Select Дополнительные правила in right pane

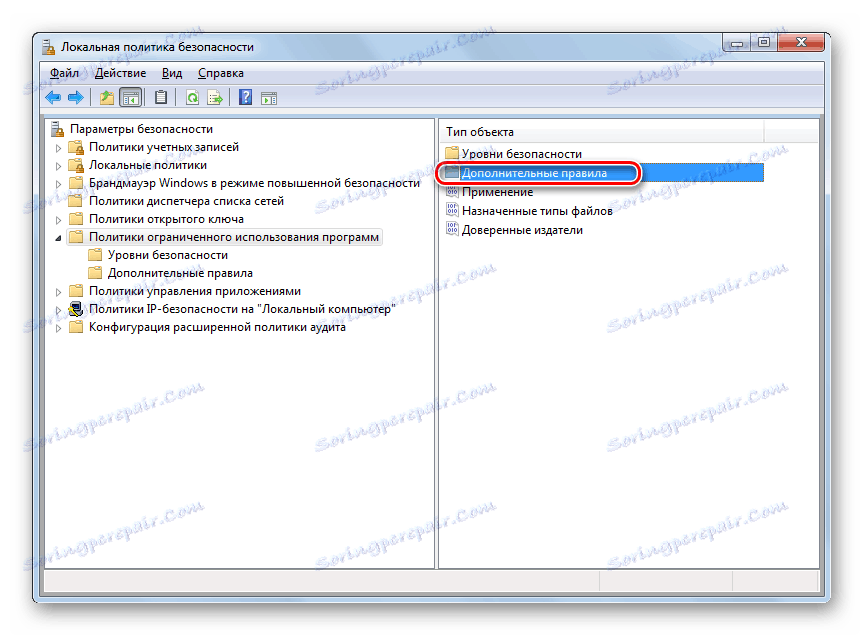(x=534, y=173)
